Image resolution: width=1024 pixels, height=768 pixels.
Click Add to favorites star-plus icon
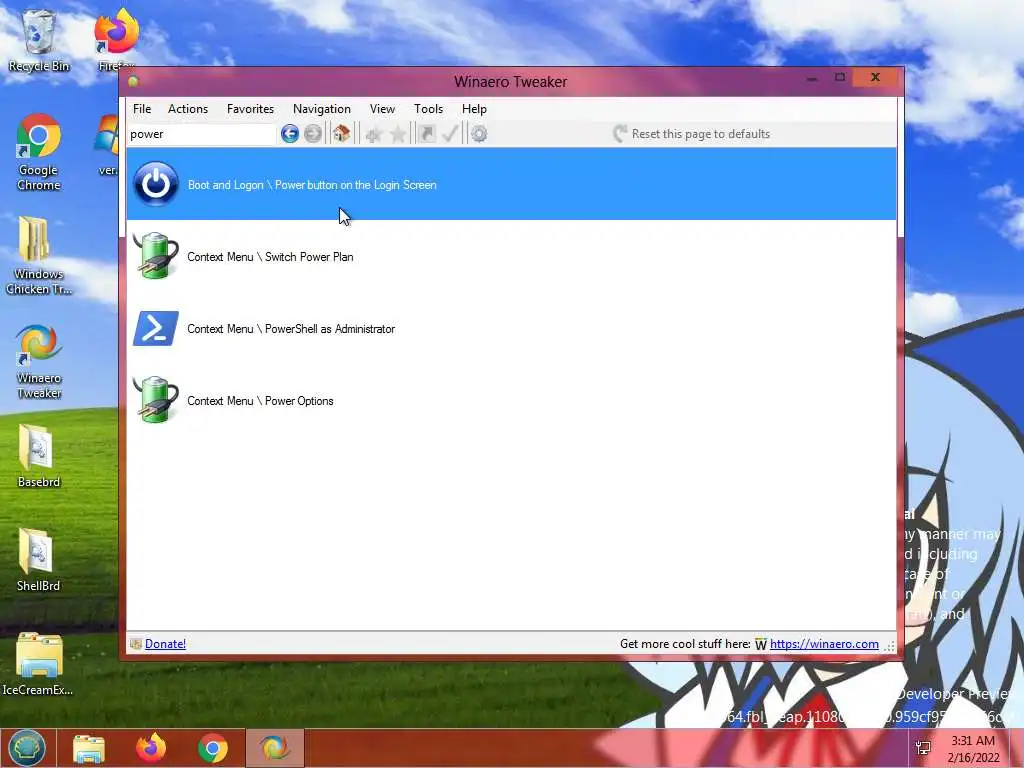click(x=374, y=135)
